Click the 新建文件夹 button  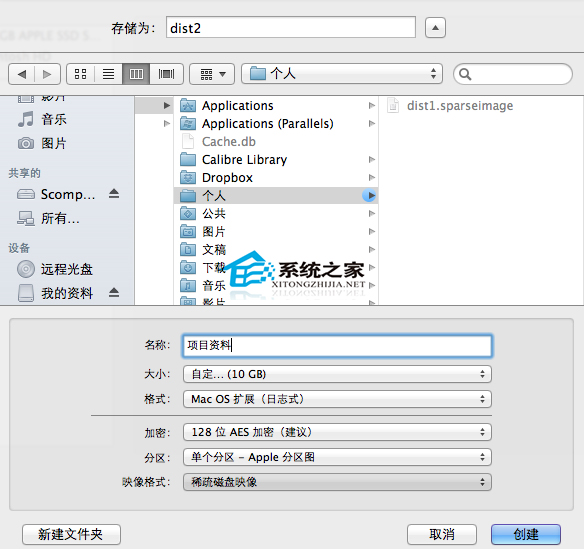[71, 534]
